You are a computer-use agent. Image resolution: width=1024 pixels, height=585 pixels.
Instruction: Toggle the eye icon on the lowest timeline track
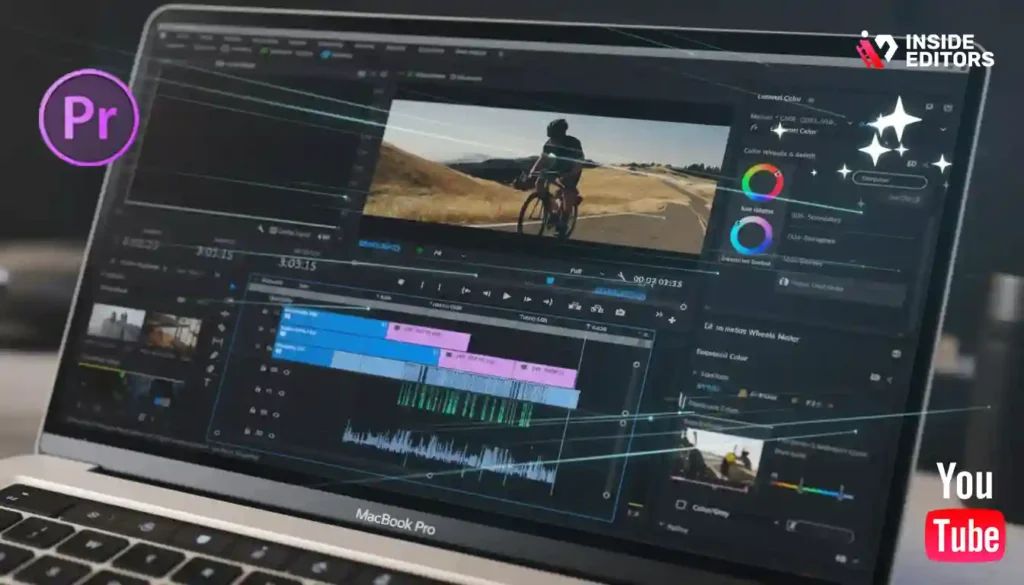point(271,435)
